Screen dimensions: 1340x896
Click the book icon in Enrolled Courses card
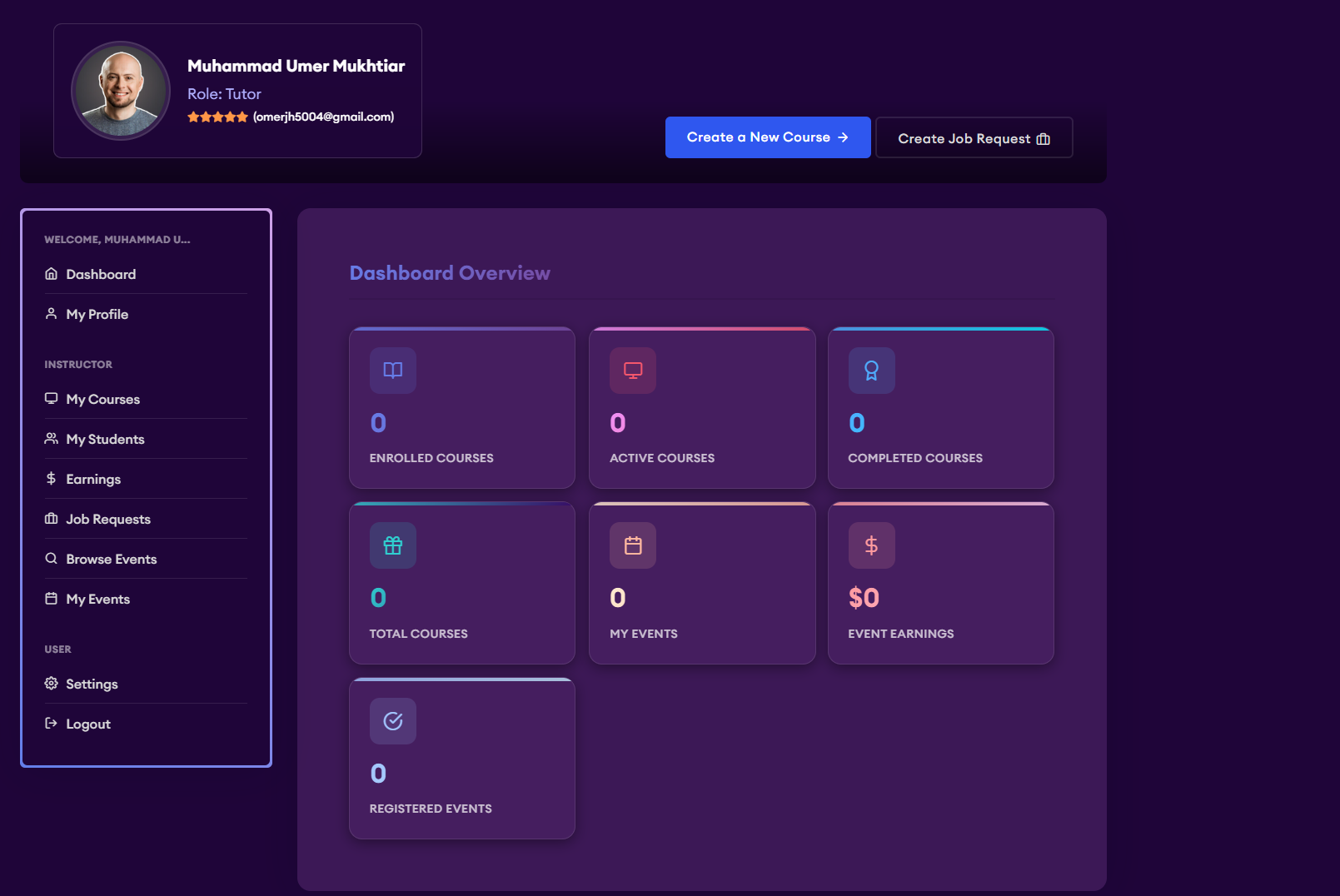tap(393, 371)
